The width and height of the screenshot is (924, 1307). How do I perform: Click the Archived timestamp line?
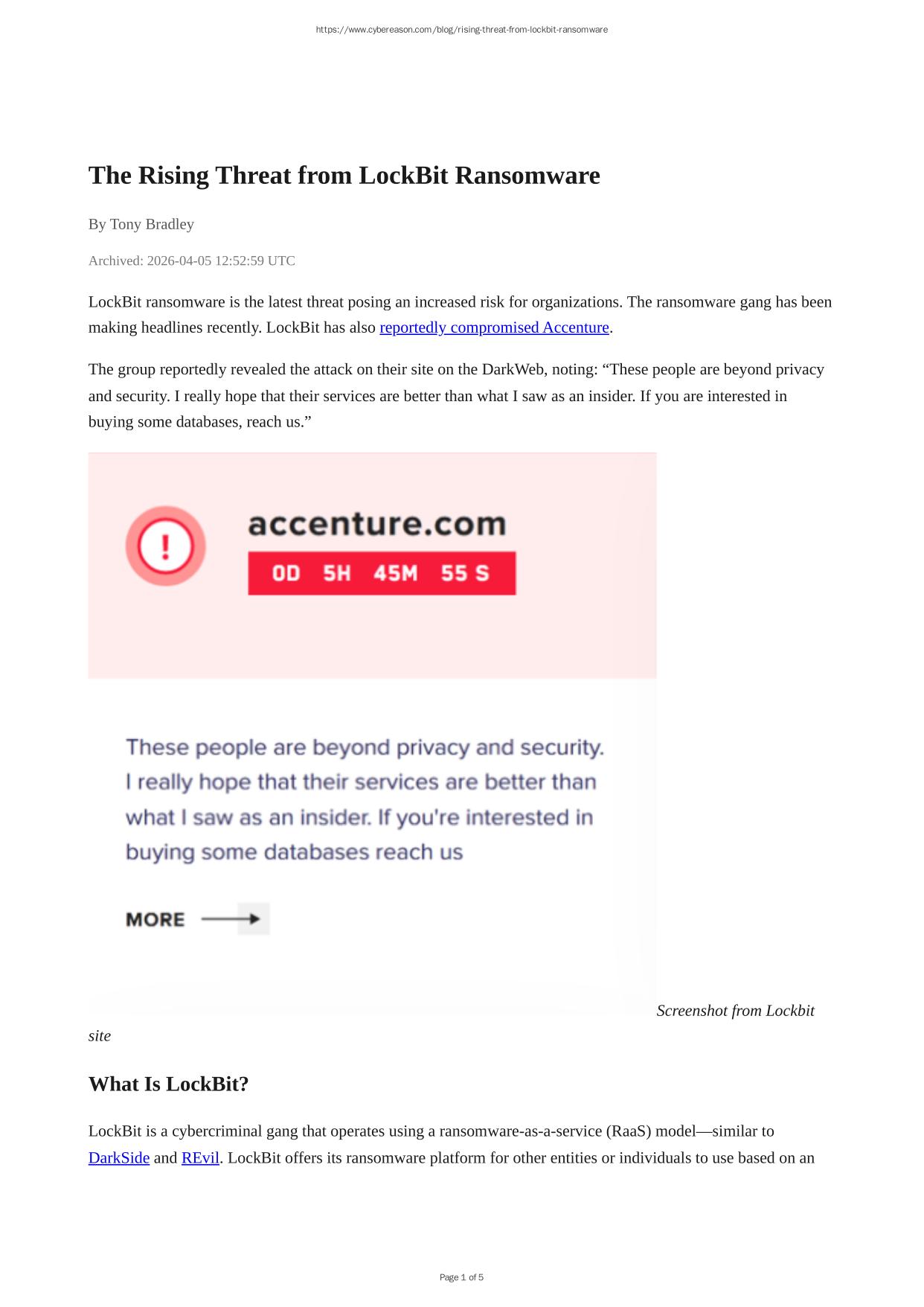click(191, 261)
